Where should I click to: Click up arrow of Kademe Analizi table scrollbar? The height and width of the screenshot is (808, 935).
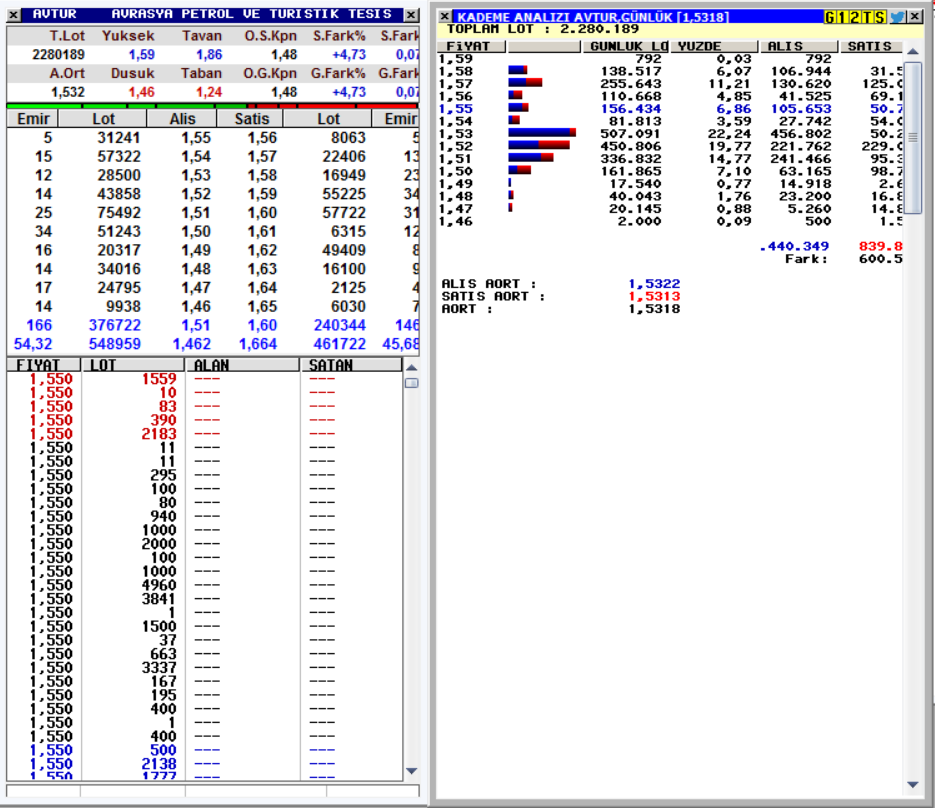pyautogui.click(x=913, y=51)
